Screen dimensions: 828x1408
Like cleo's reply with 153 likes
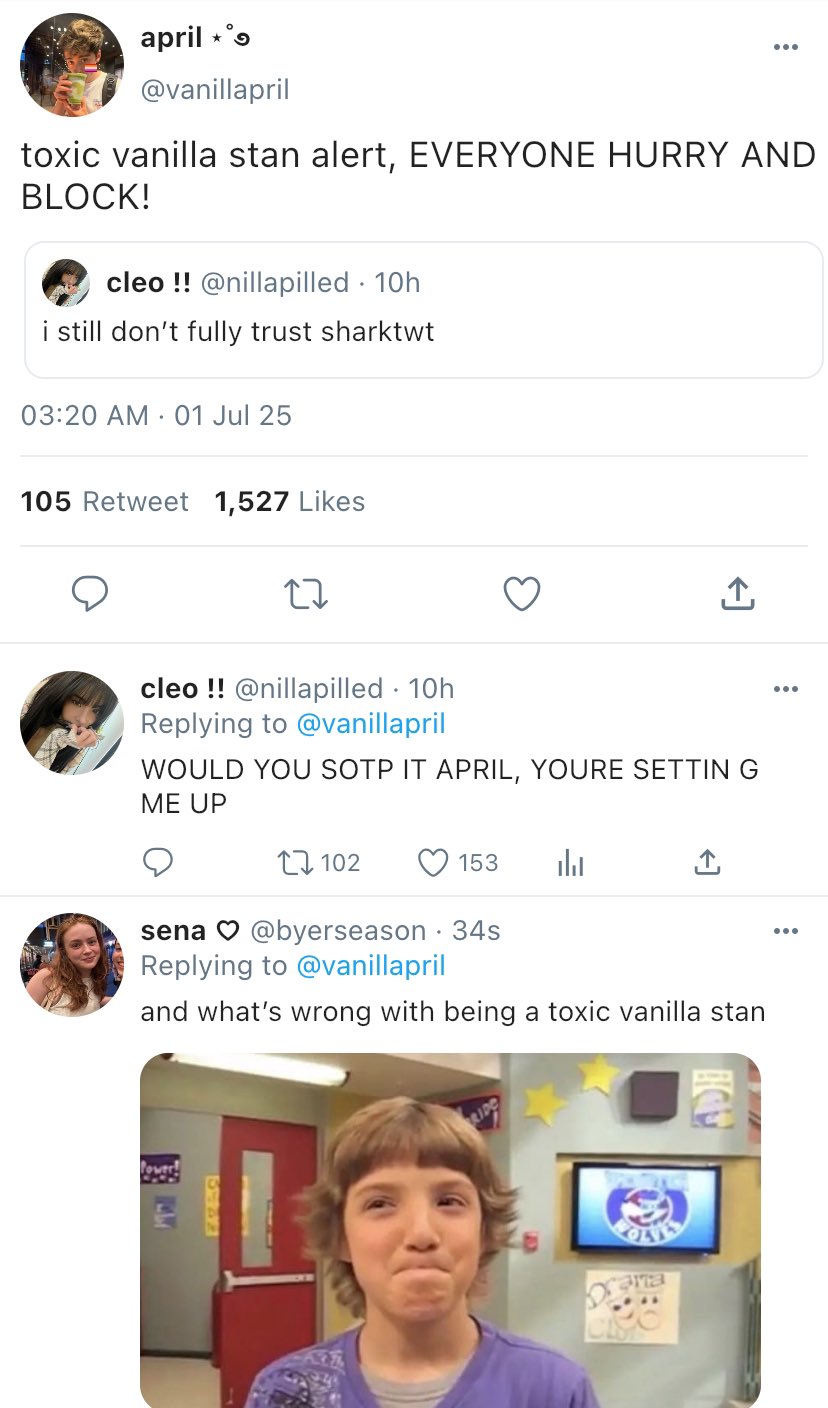(433, 862)
